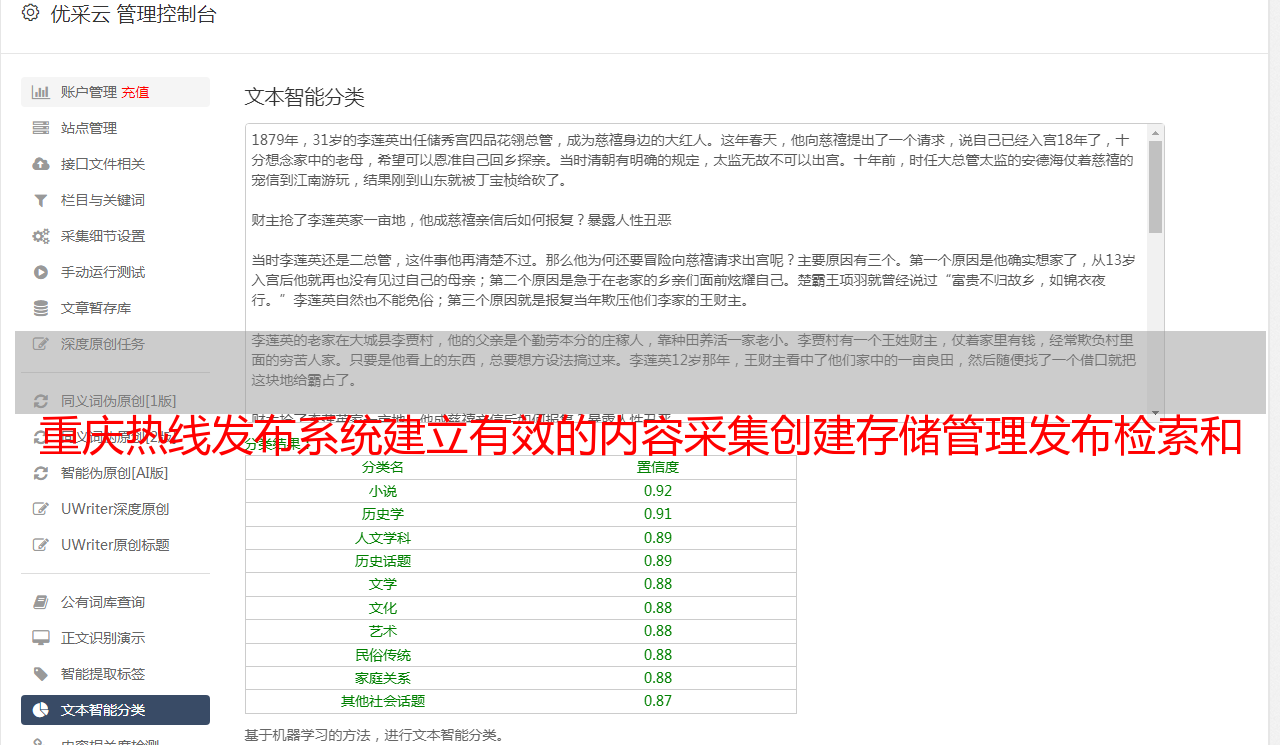Click the pie chart icon for 文本智能分类

click(41, 710)
